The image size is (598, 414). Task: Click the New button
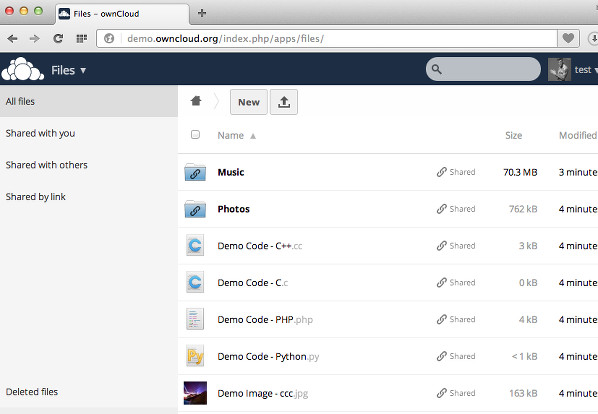(x=249, y=102)
